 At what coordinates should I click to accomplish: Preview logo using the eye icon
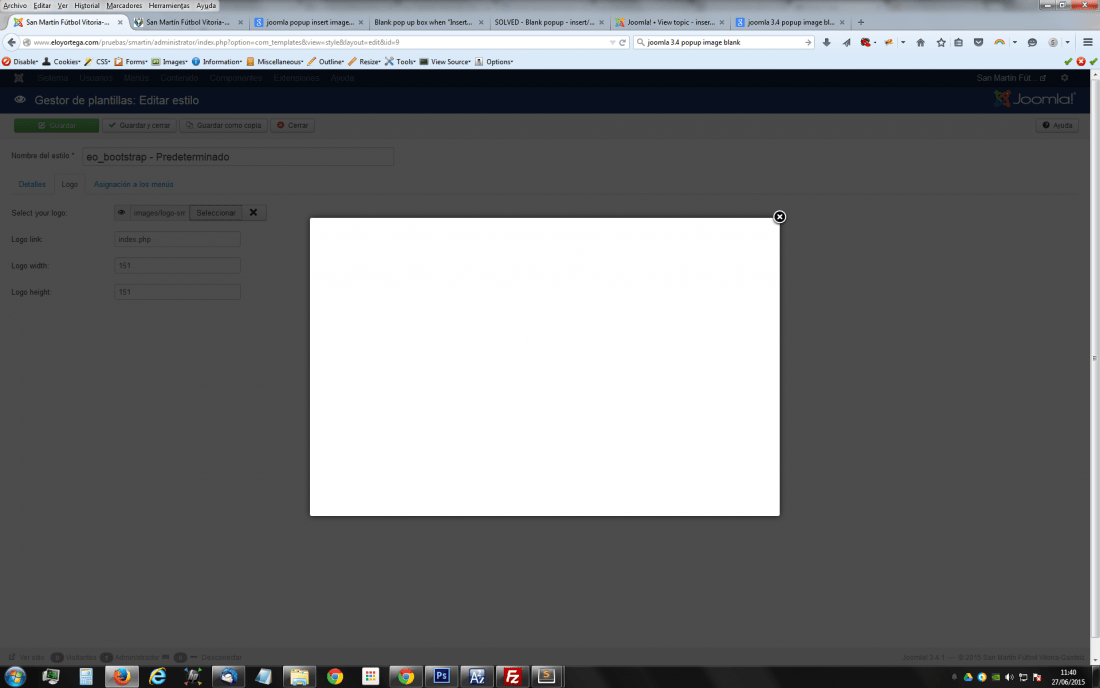(x=121, y=213)
